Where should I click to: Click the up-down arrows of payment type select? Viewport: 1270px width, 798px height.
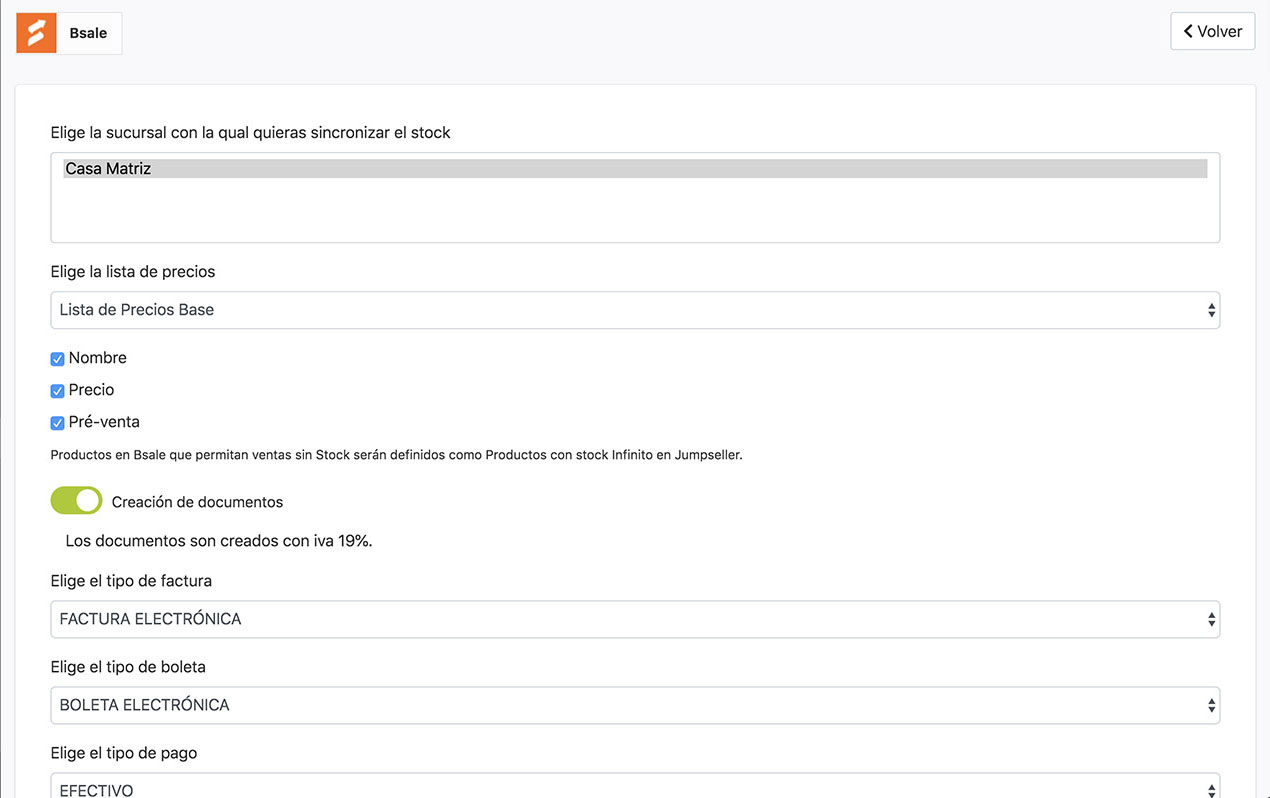coord(1211,789)
